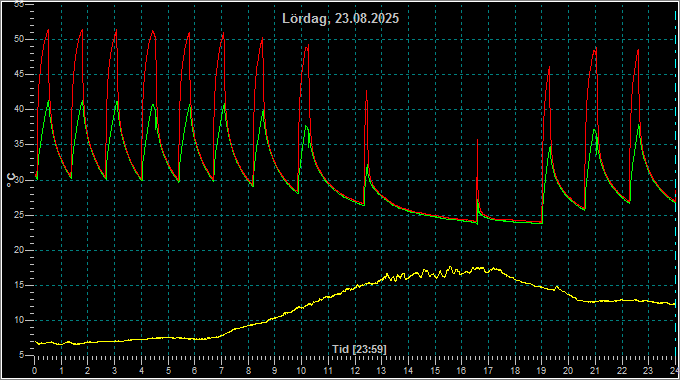
Task: Click hour 2 on the time axis
Action: point(88,371)
